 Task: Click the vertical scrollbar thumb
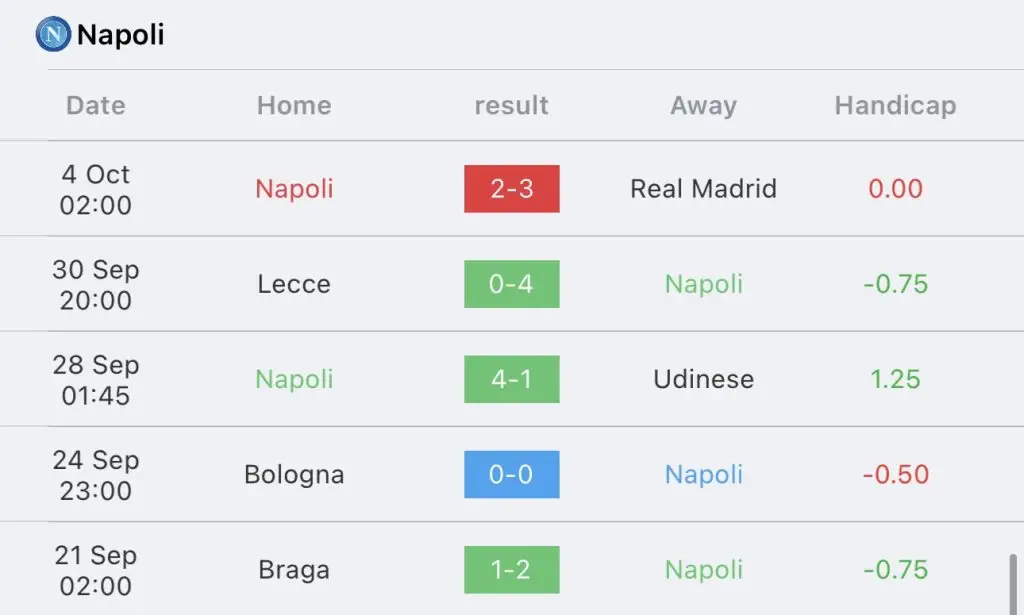[x=1013, y=584]
